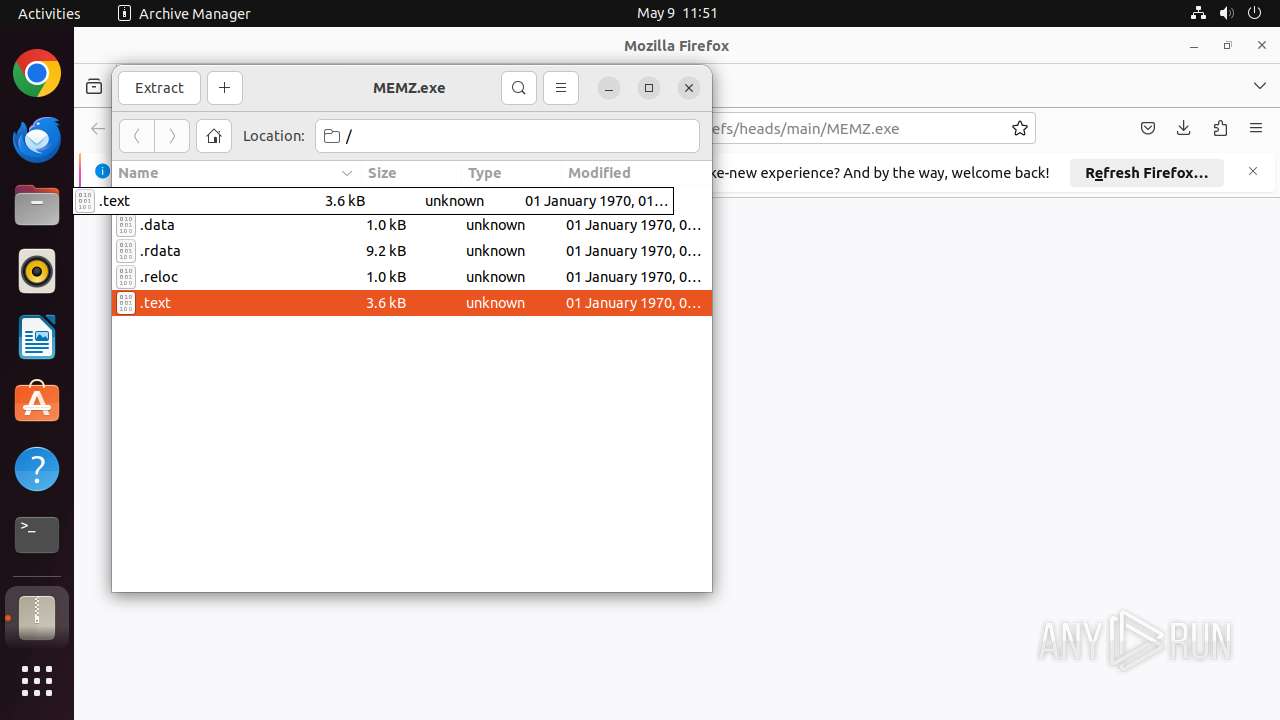This screenshot has height=720, width=1280.
Task: Select the highlighted .text file row
Action: click(412, 303)
